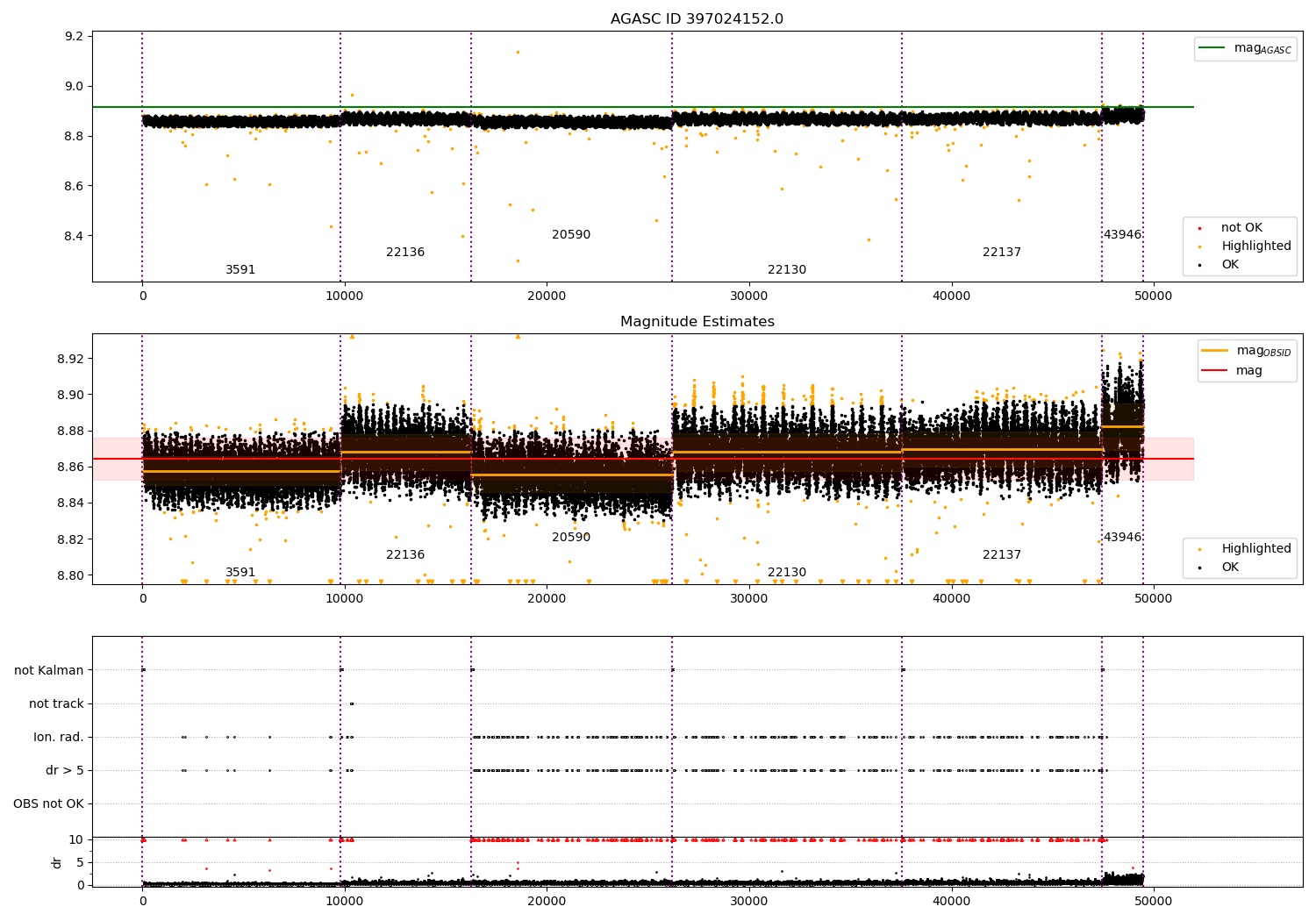This screenshot has height=921, width=1316.
Task: Click obsid label 20590 in Magnitude Estimates plot
Action: tap(571, 538)
